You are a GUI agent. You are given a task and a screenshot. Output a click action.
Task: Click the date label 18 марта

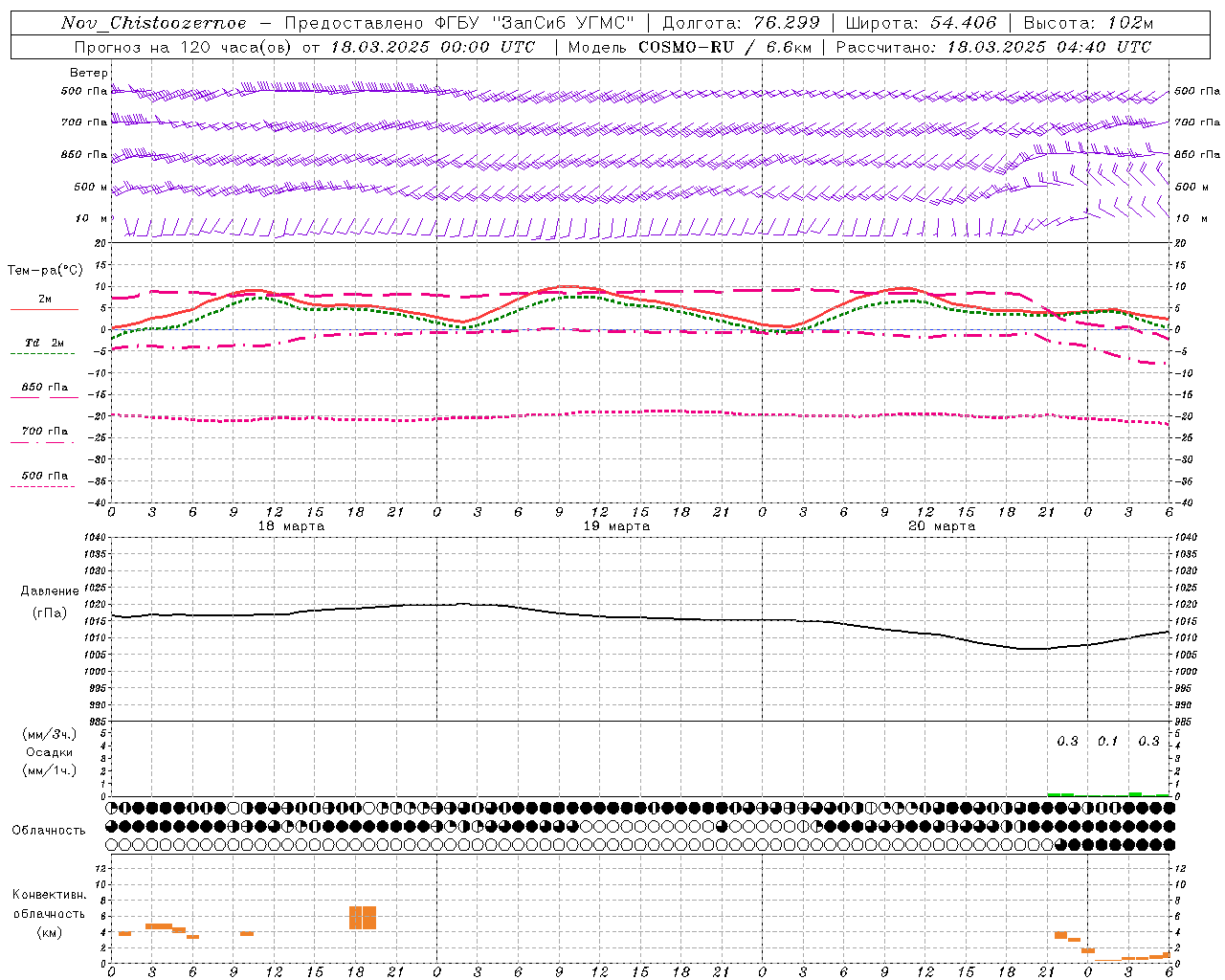tap(291, 526)
